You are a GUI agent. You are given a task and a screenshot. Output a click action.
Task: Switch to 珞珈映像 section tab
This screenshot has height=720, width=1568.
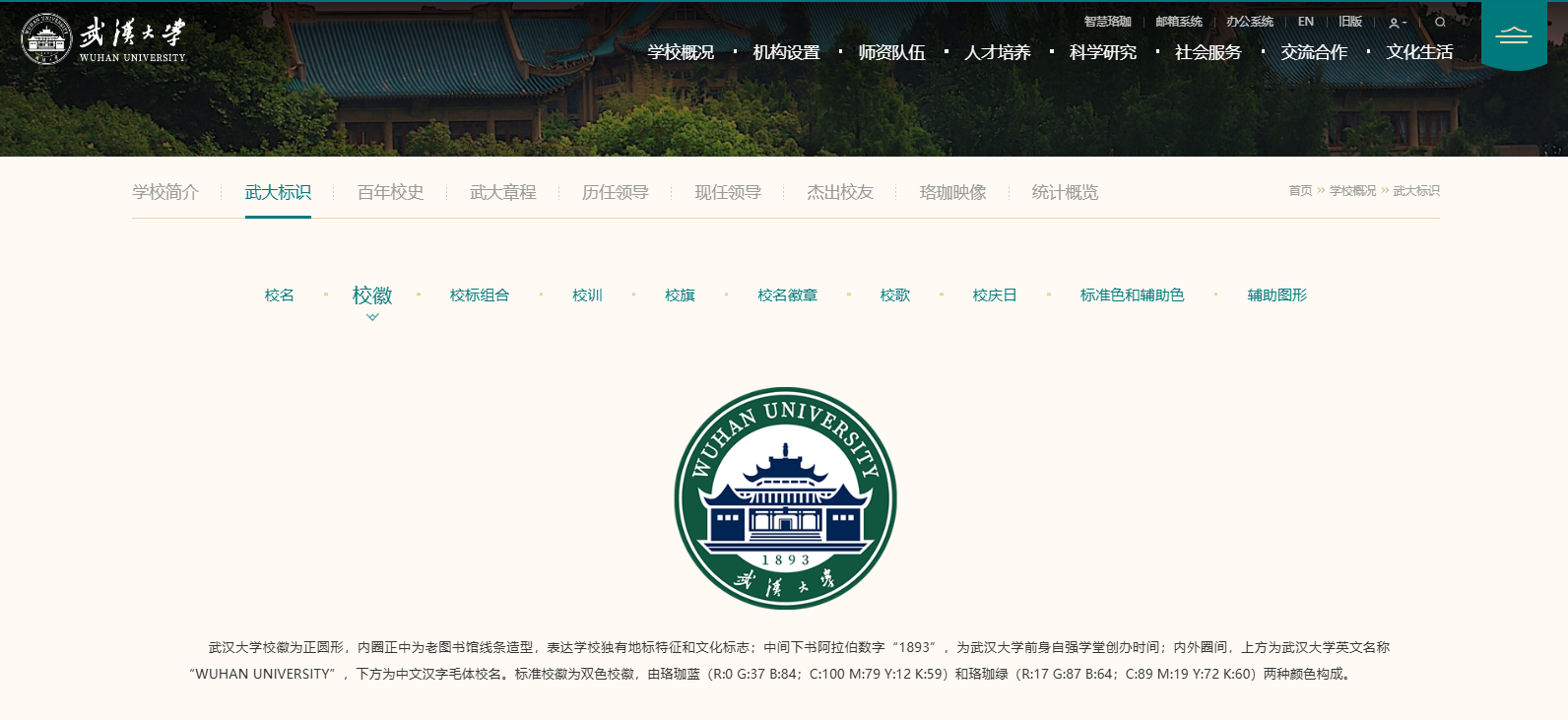coord(952,192)
